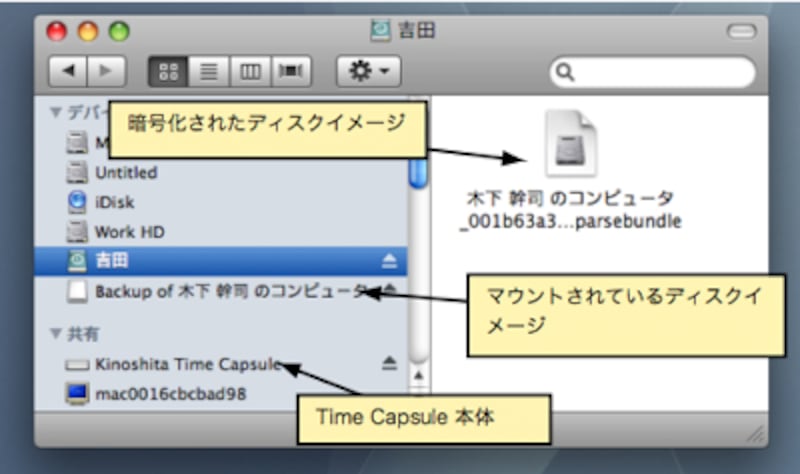Switch to Cover Flow view

click(x=291, y=71)
